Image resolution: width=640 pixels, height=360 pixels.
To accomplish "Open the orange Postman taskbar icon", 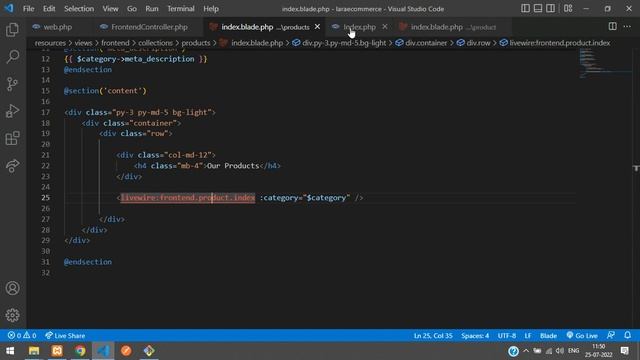I will (x=126, y=351).
